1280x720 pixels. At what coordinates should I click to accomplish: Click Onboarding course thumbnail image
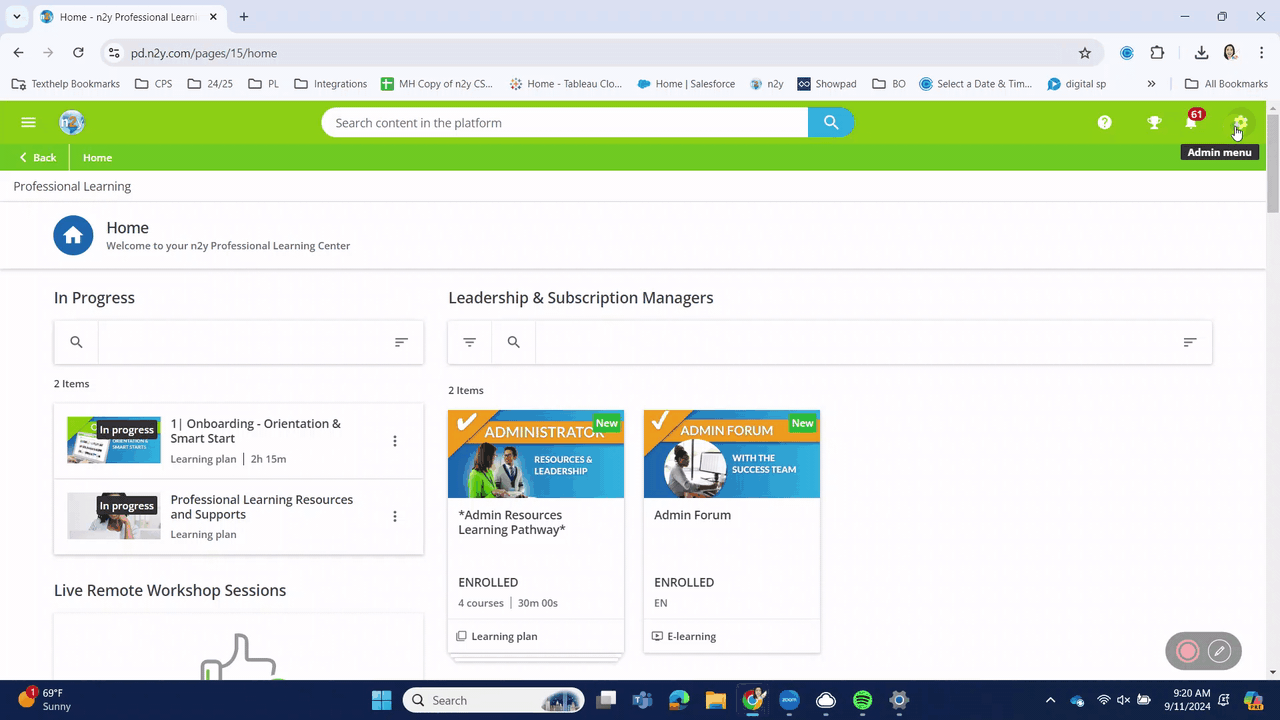tap(114, 440)
